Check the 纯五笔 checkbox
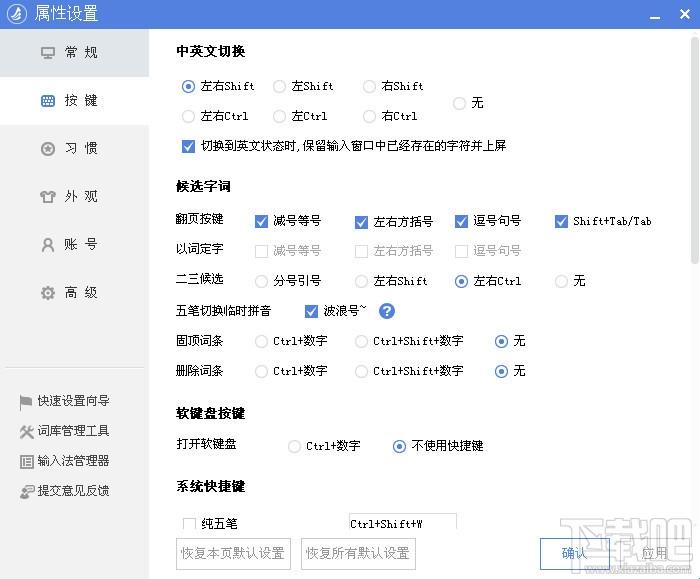This screenshot has width=700, height=579. (189, 524)
